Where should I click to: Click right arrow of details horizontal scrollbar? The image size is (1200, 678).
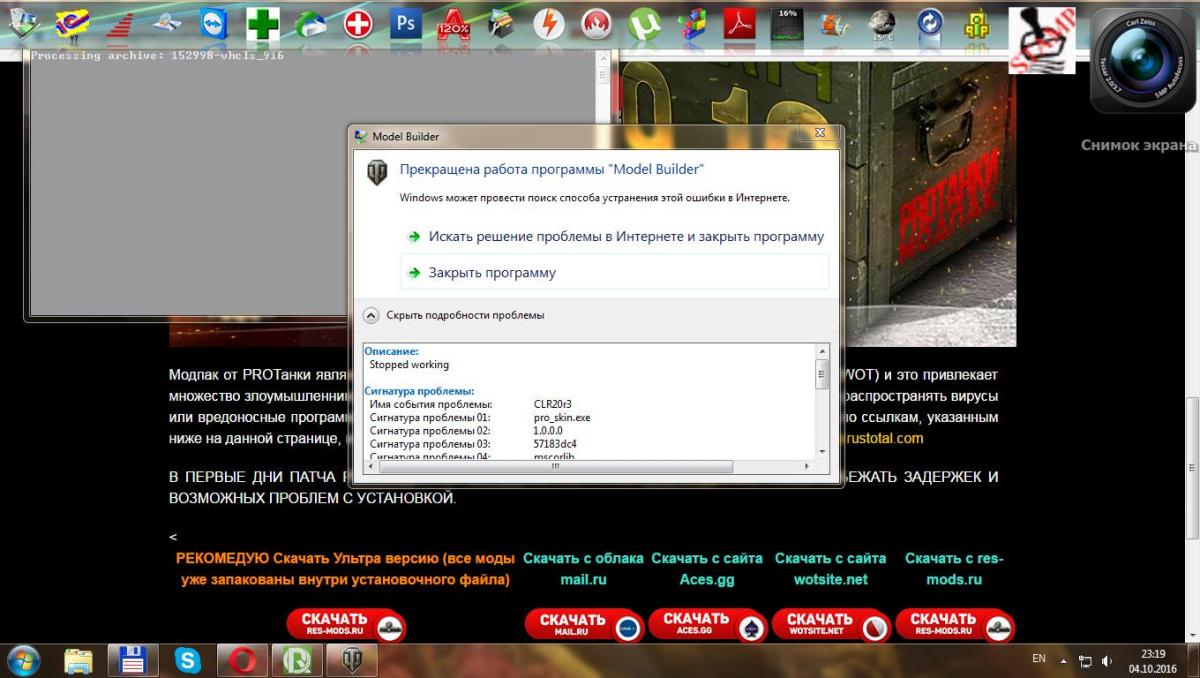pos(808,466)
